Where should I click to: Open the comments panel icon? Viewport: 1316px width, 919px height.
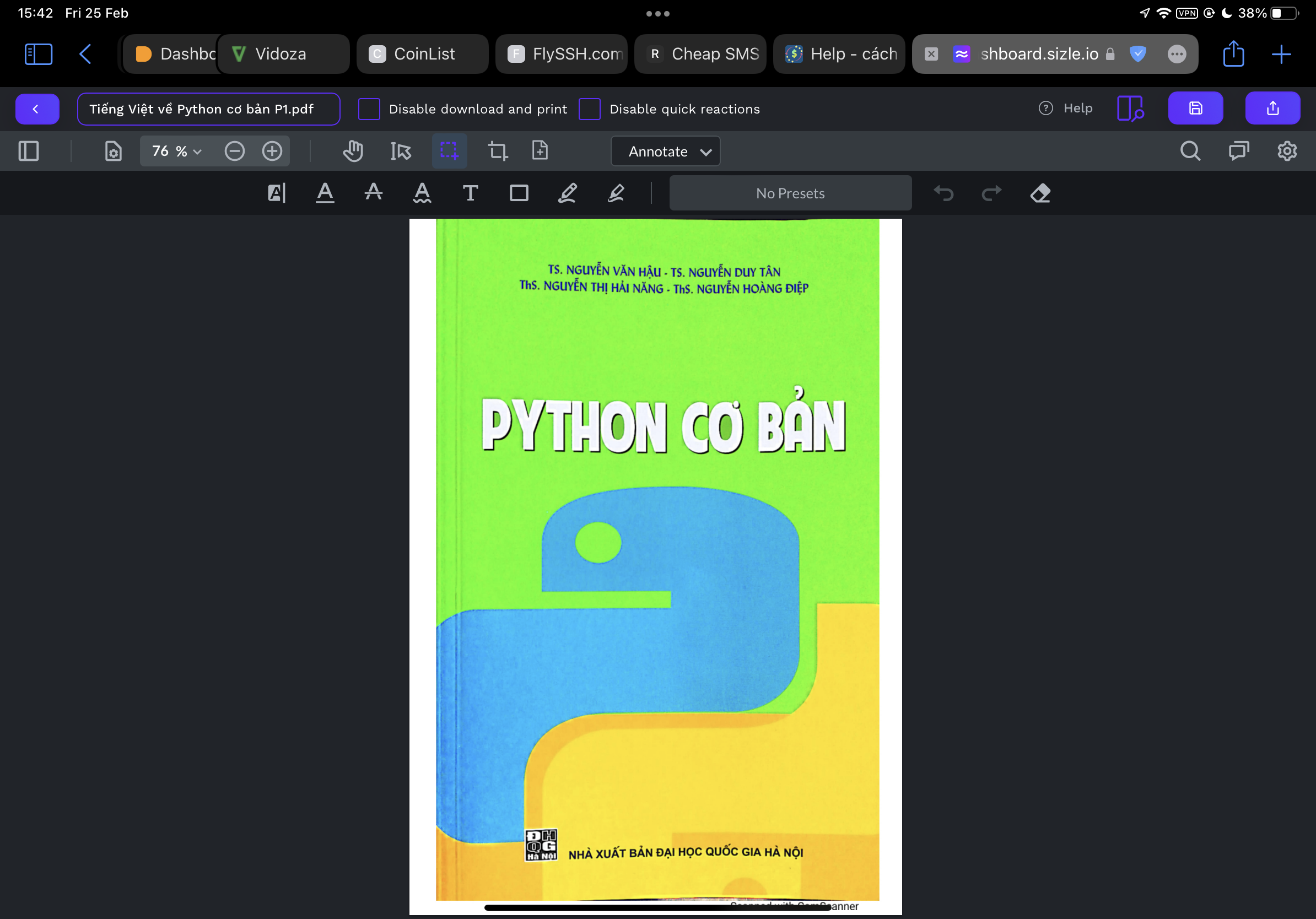(x=1239, y=152)
